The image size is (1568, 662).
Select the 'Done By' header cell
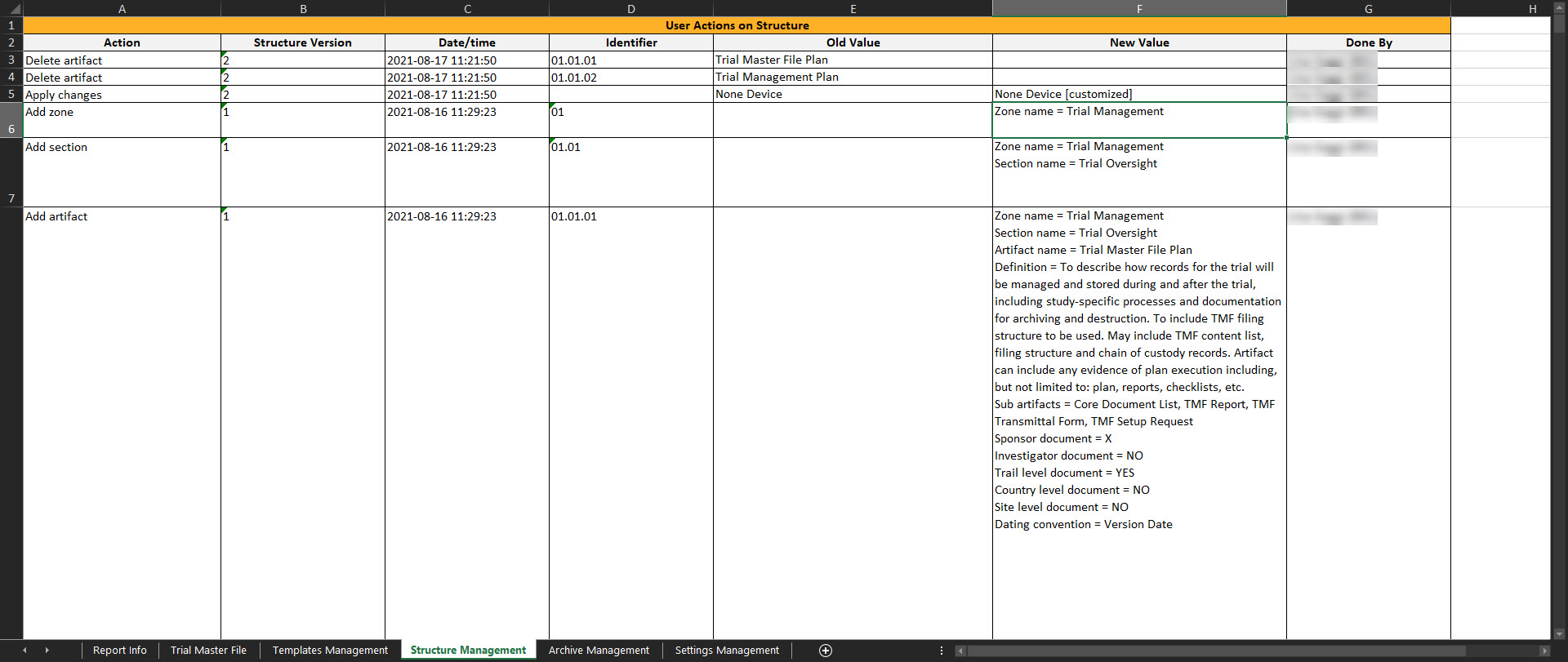pyautogui.click(x=1368, y=42)
